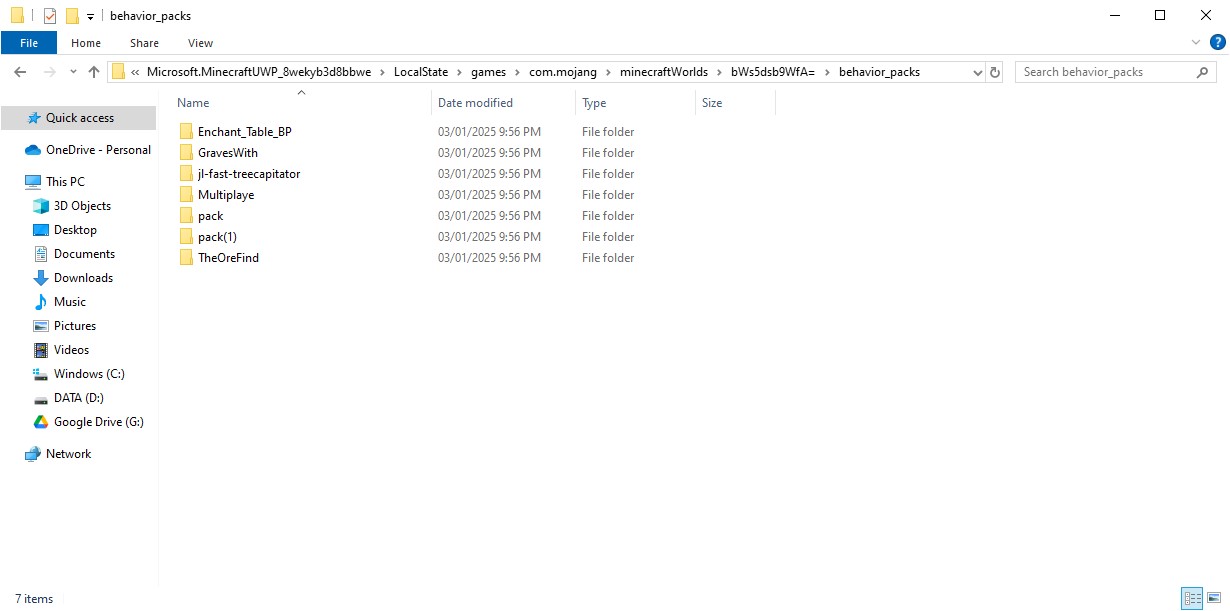Screen dimensions: 1230x611
Task: Go up one folder level
Action: 94,72
